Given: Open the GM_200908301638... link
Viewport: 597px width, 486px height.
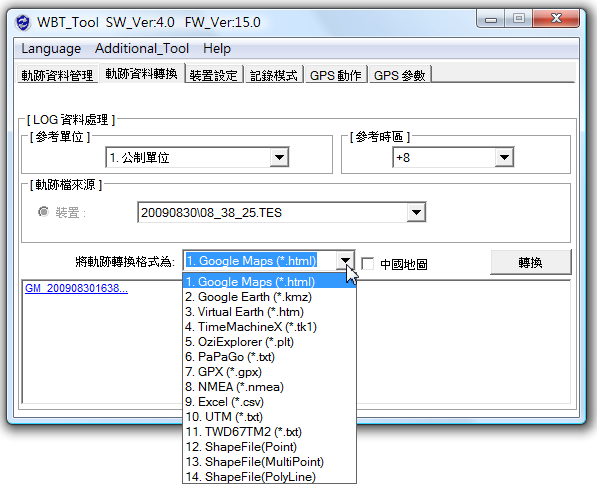Looking at the screenshot, I should click(76, 288).
